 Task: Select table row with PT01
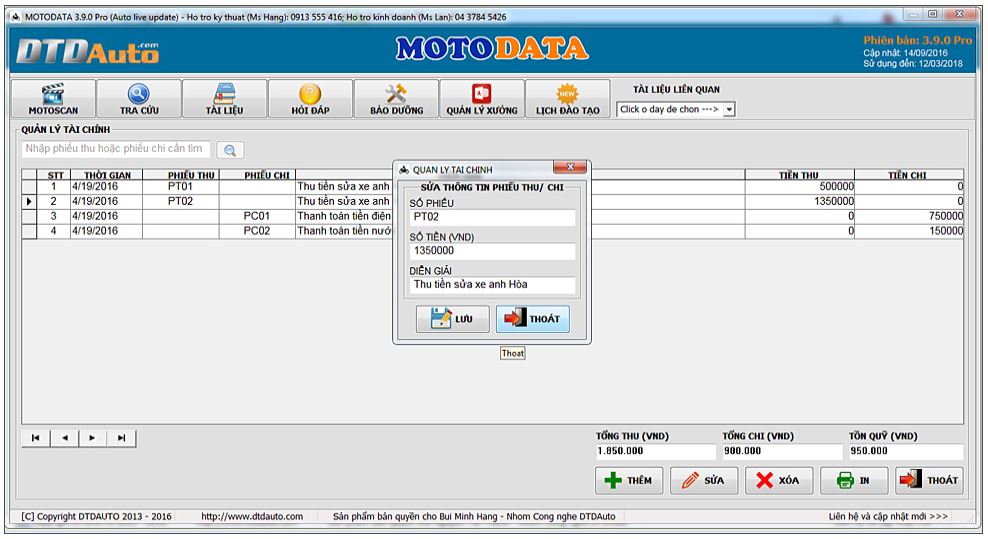click(x=492, y=187)
